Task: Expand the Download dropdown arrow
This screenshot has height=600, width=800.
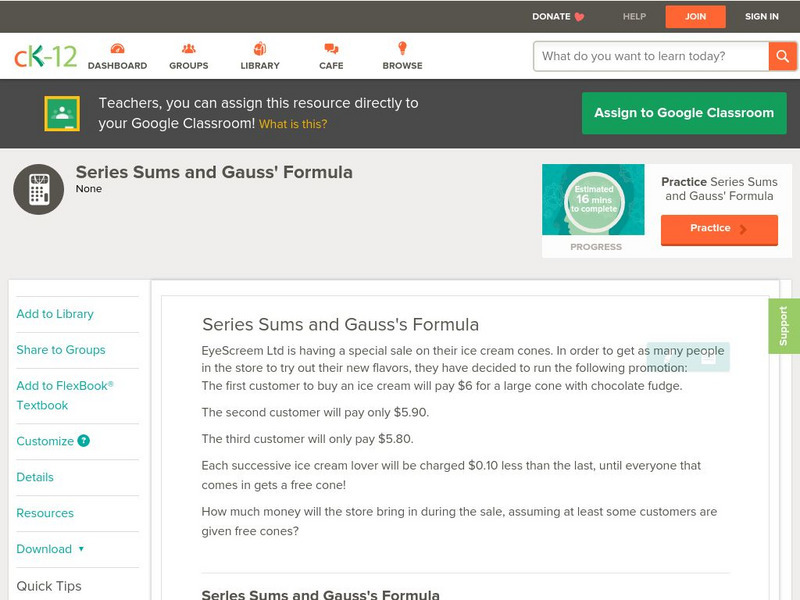Action: click(81, 549)
